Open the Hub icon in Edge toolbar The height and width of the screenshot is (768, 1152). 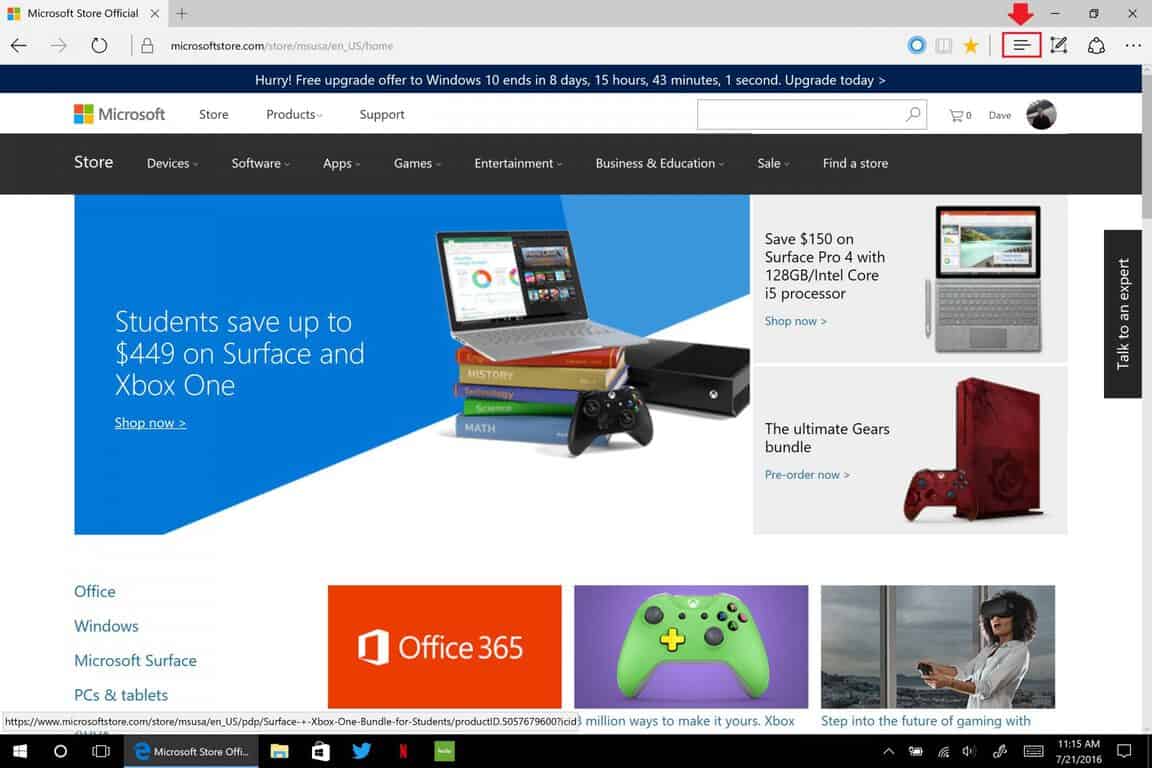click(1021, 46)
